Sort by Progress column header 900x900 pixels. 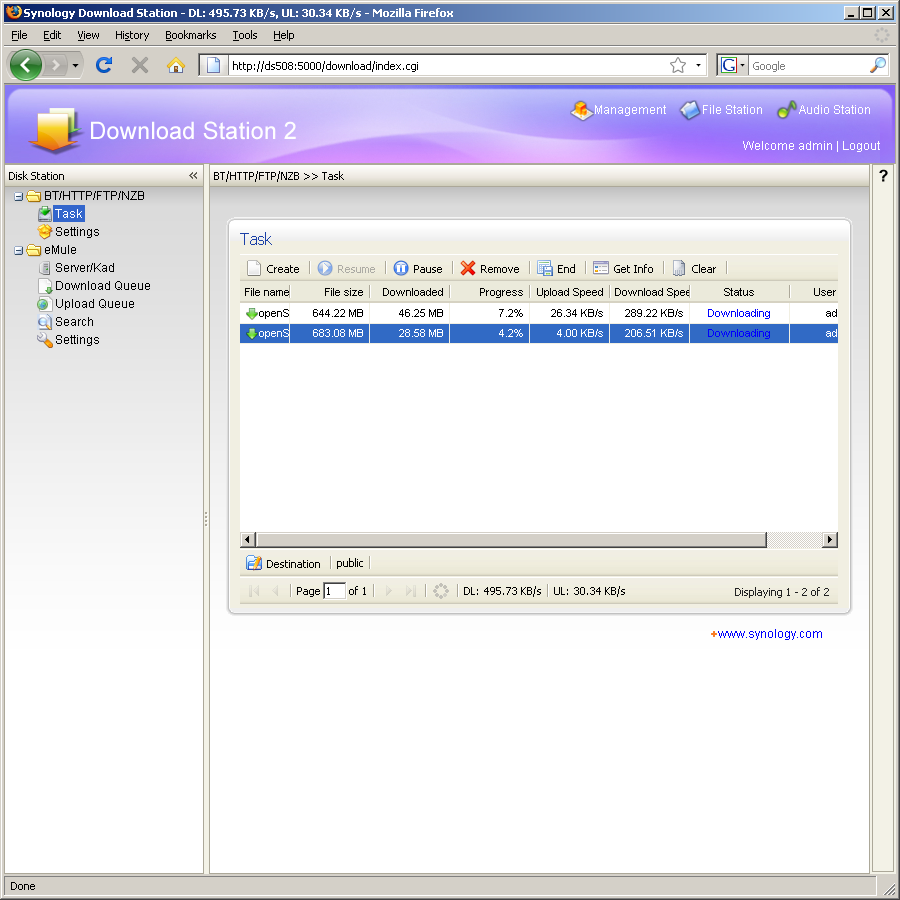(490, 292)
